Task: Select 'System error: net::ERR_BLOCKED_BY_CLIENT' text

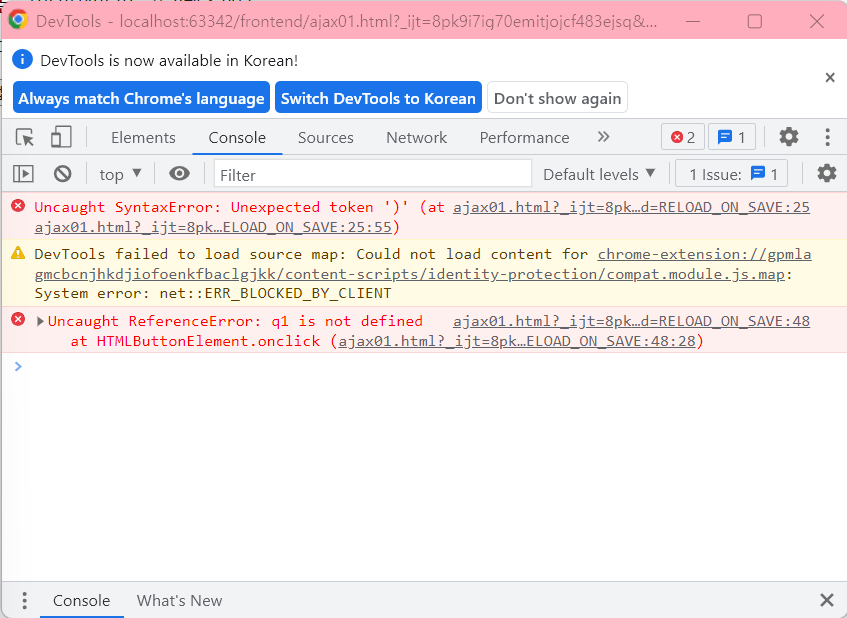Action: pyautogui.click(x=213, y=293)
